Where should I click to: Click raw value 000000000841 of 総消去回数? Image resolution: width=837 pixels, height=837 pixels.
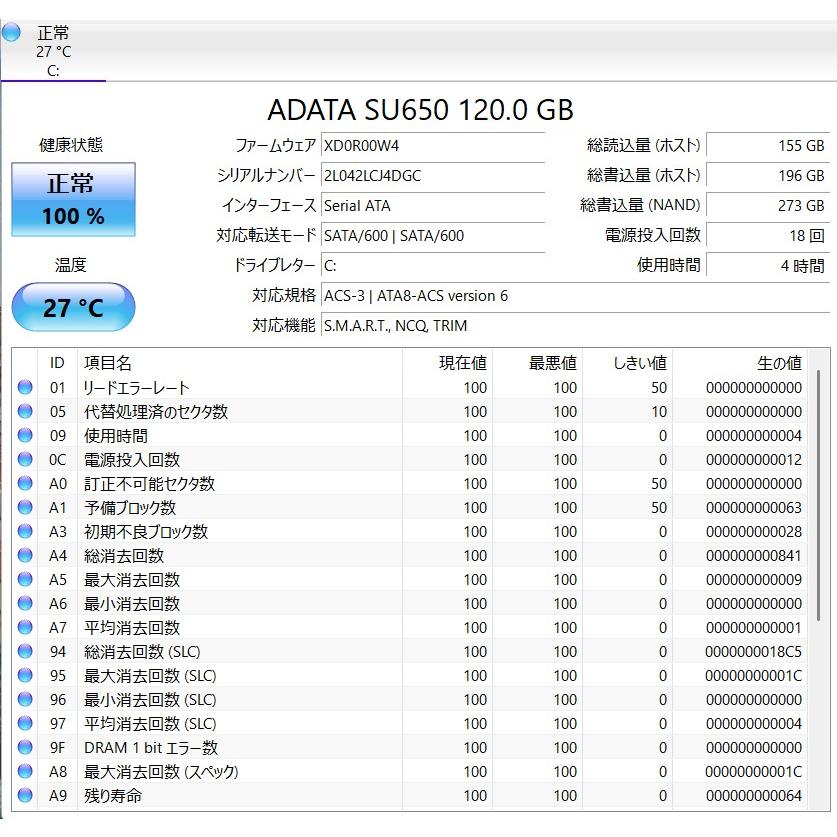tap(754, 556)
